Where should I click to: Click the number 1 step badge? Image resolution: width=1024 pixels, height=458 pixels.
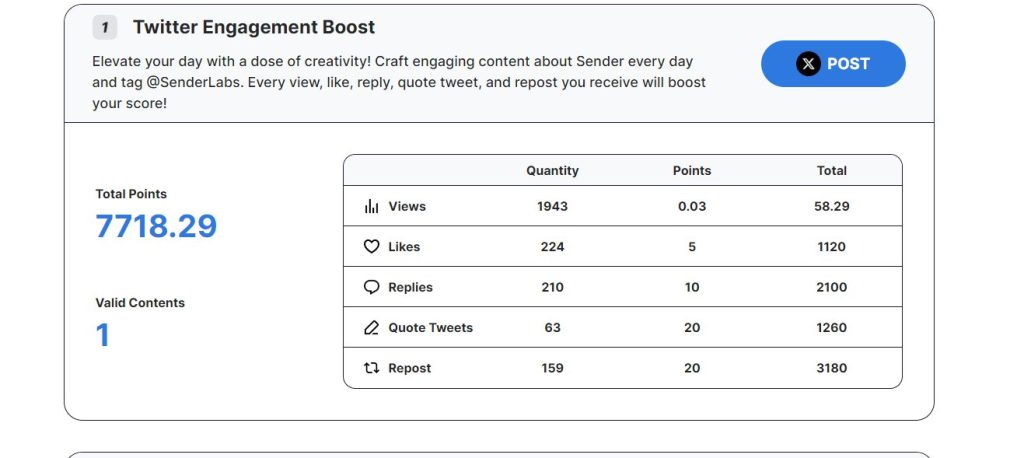point(105,27)
